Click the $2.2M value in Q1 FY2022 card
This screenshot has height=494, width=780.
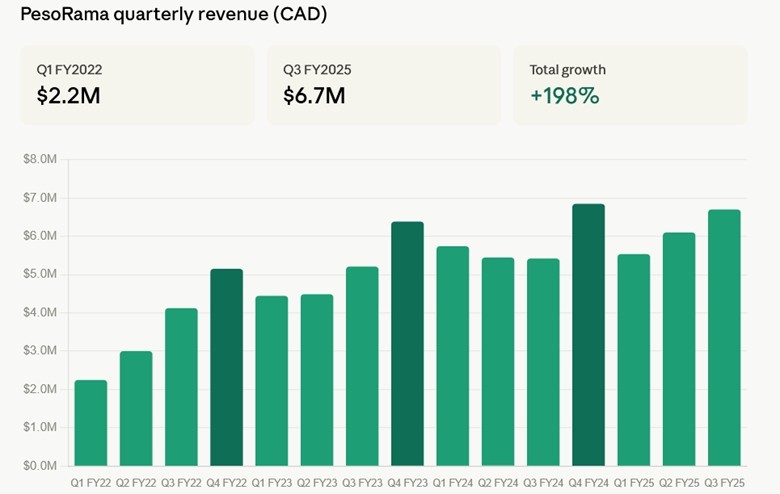(x=68, y=96)
